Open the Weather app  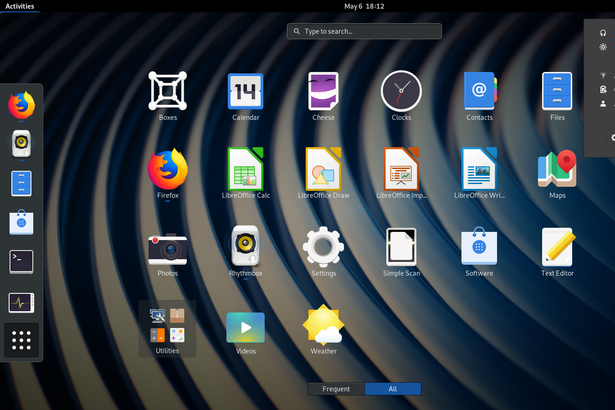coord(323,330)
